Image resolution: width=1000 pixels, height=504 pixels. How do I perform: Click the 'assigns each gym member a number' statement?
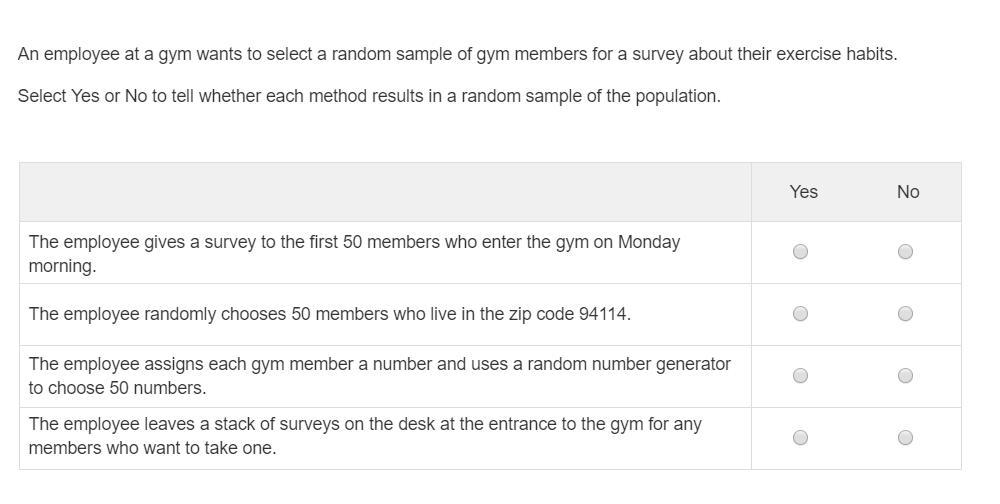pyautogui.click(x=379, y=375)
